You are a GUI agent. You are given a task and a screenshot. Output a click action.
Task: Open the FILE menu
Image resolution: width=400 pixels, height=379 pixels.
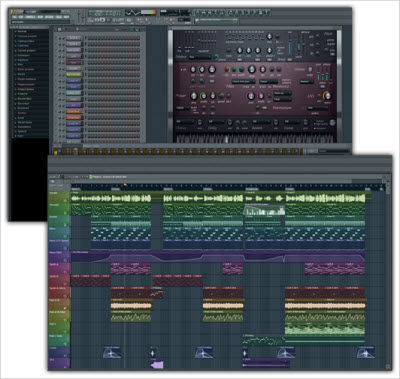click(15, 17)
